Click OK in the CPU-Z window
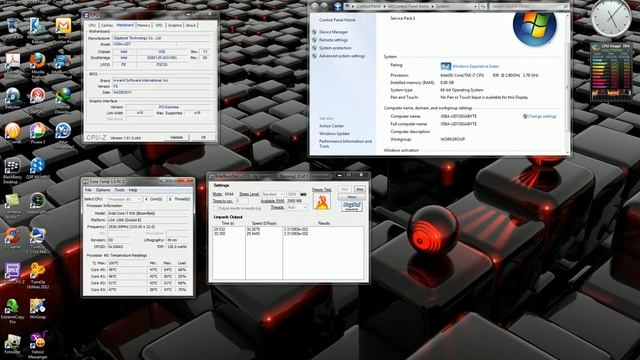 pyautogui.click(x=203, y=138)
